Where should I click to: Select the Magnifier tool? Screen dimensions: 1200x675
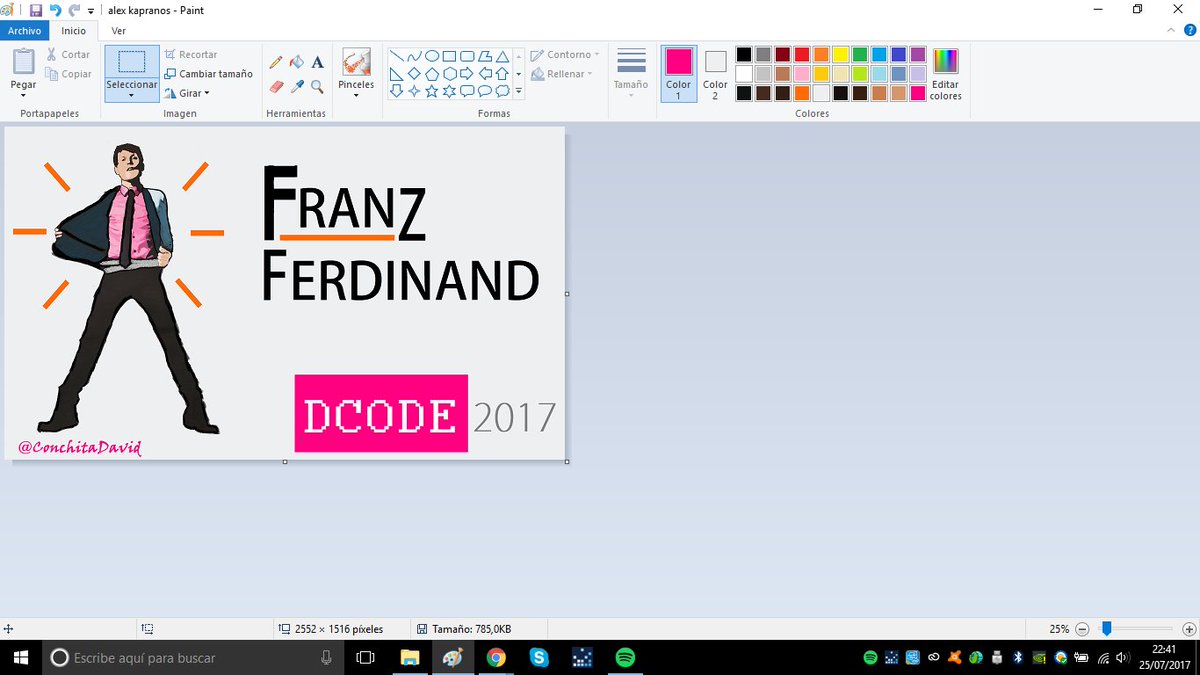tap(317, 87)
